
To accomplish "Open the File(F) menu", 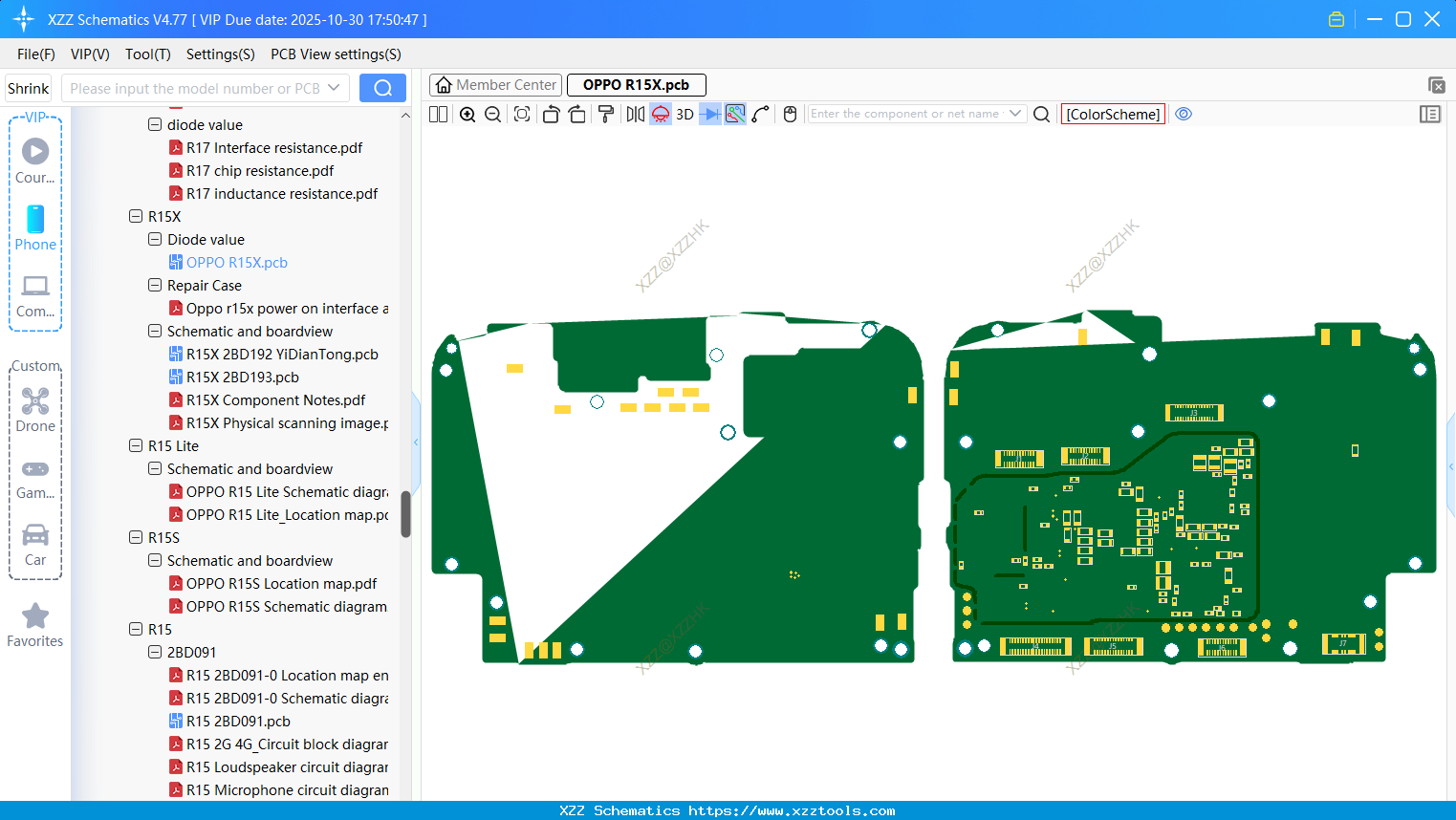I will [x=36, y=54].
